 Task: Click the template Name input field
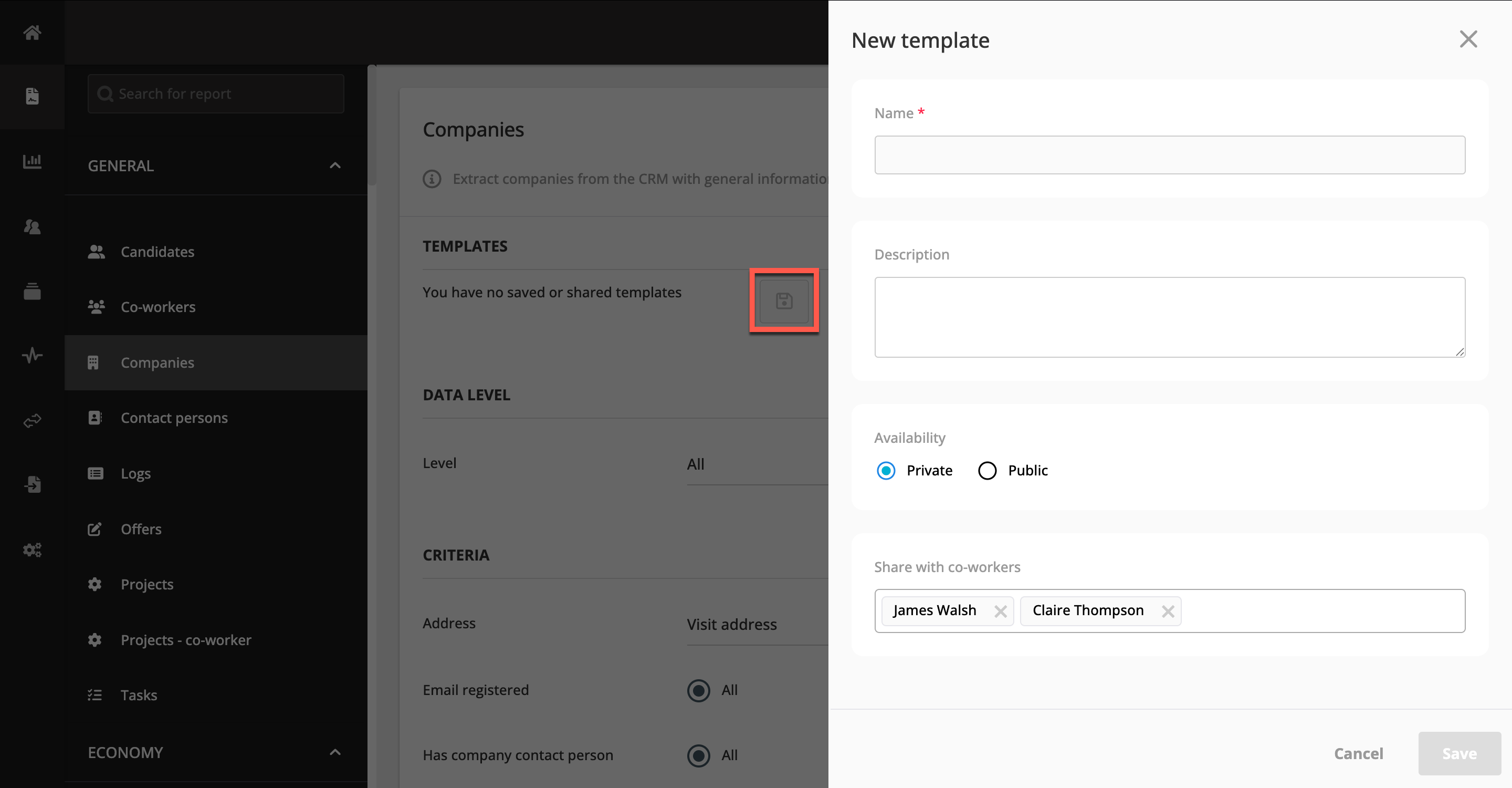pos(1169,155)
